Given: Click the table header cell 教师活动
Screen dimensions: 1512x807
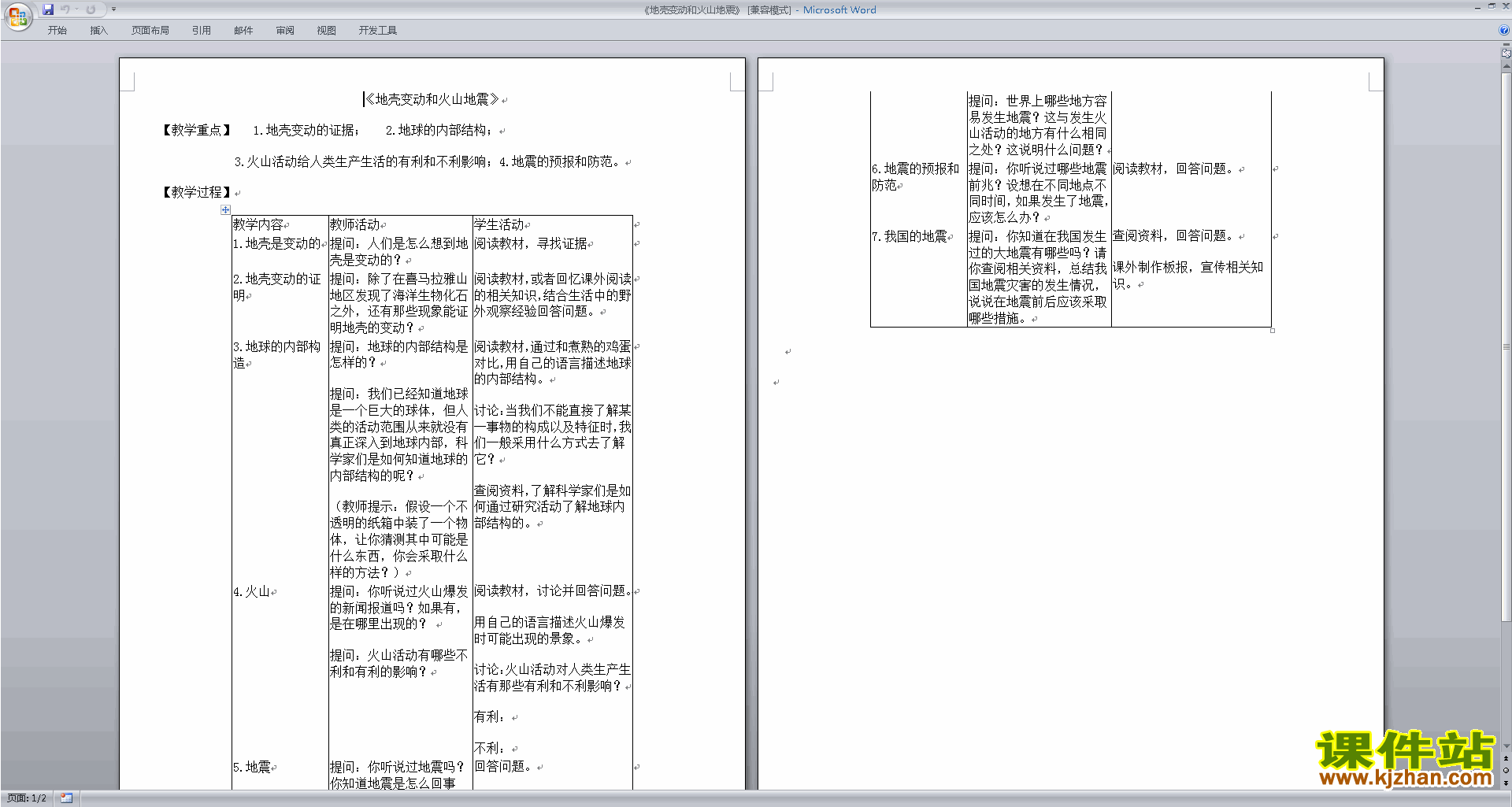Looking at the screenshot, I should pos(355,224).
